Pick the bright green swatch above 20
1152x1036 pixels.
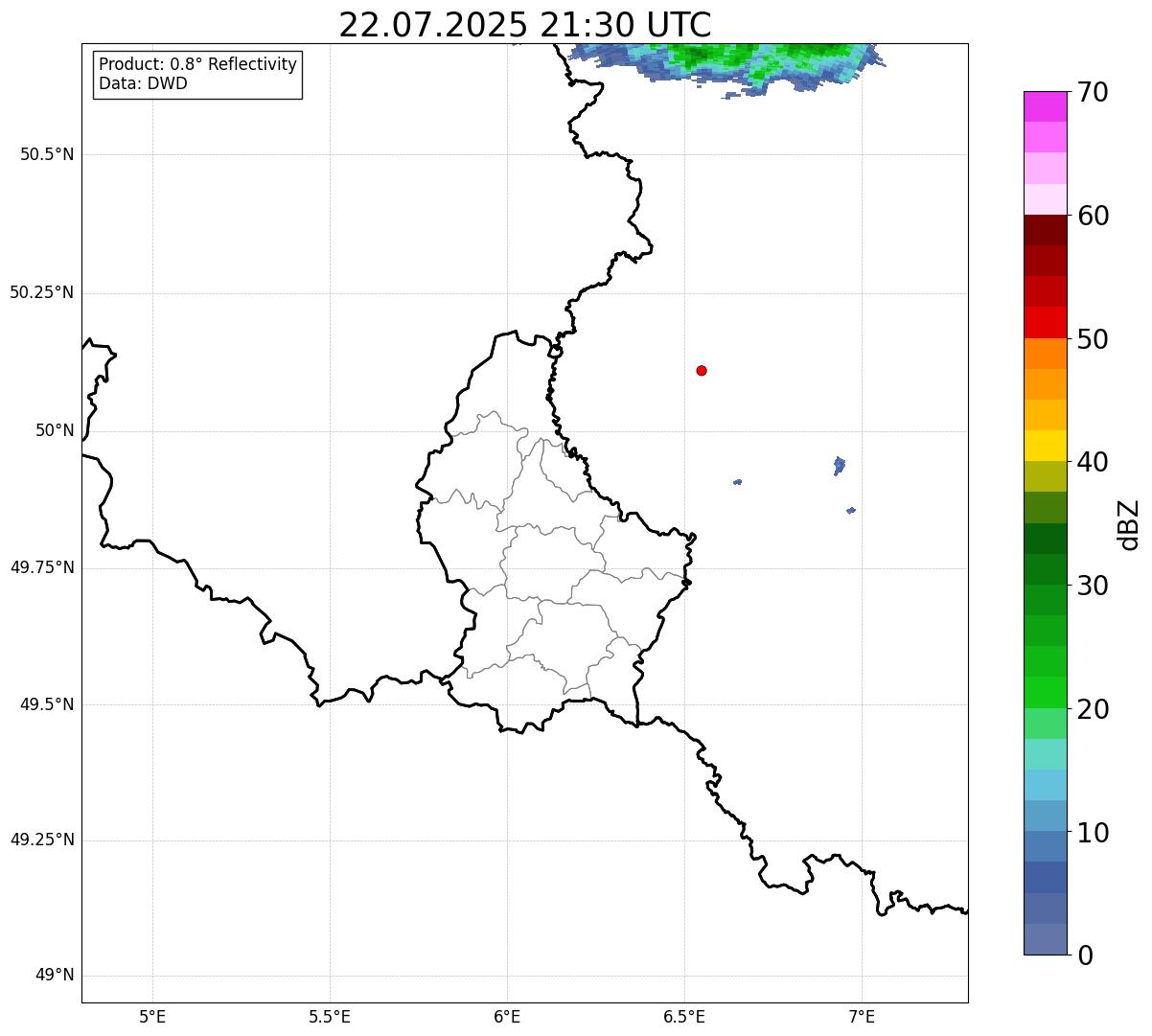(x=1046, y=692)
